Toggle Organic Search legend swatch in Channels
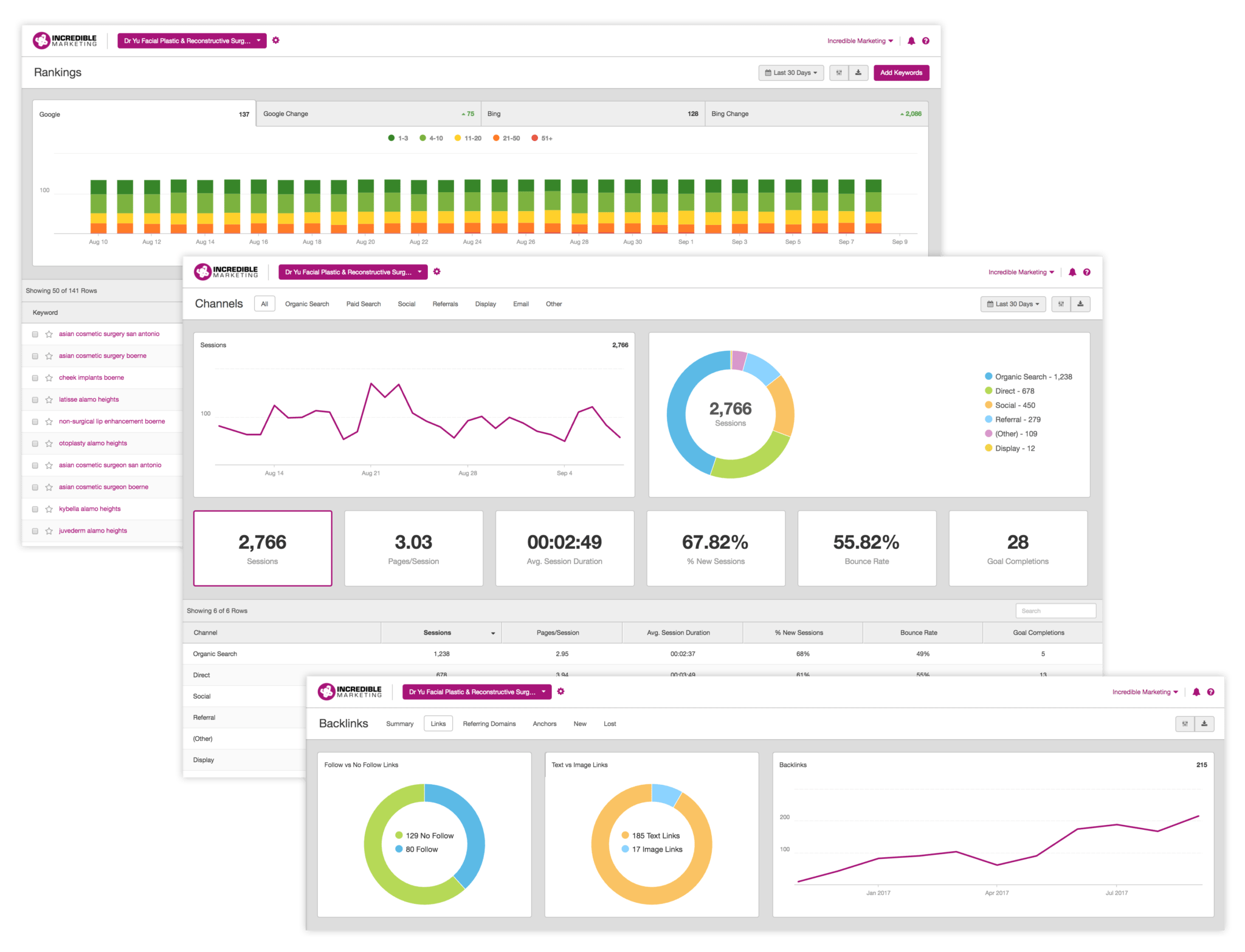Viewport: 1245px width, 952px height. [988, 376]
